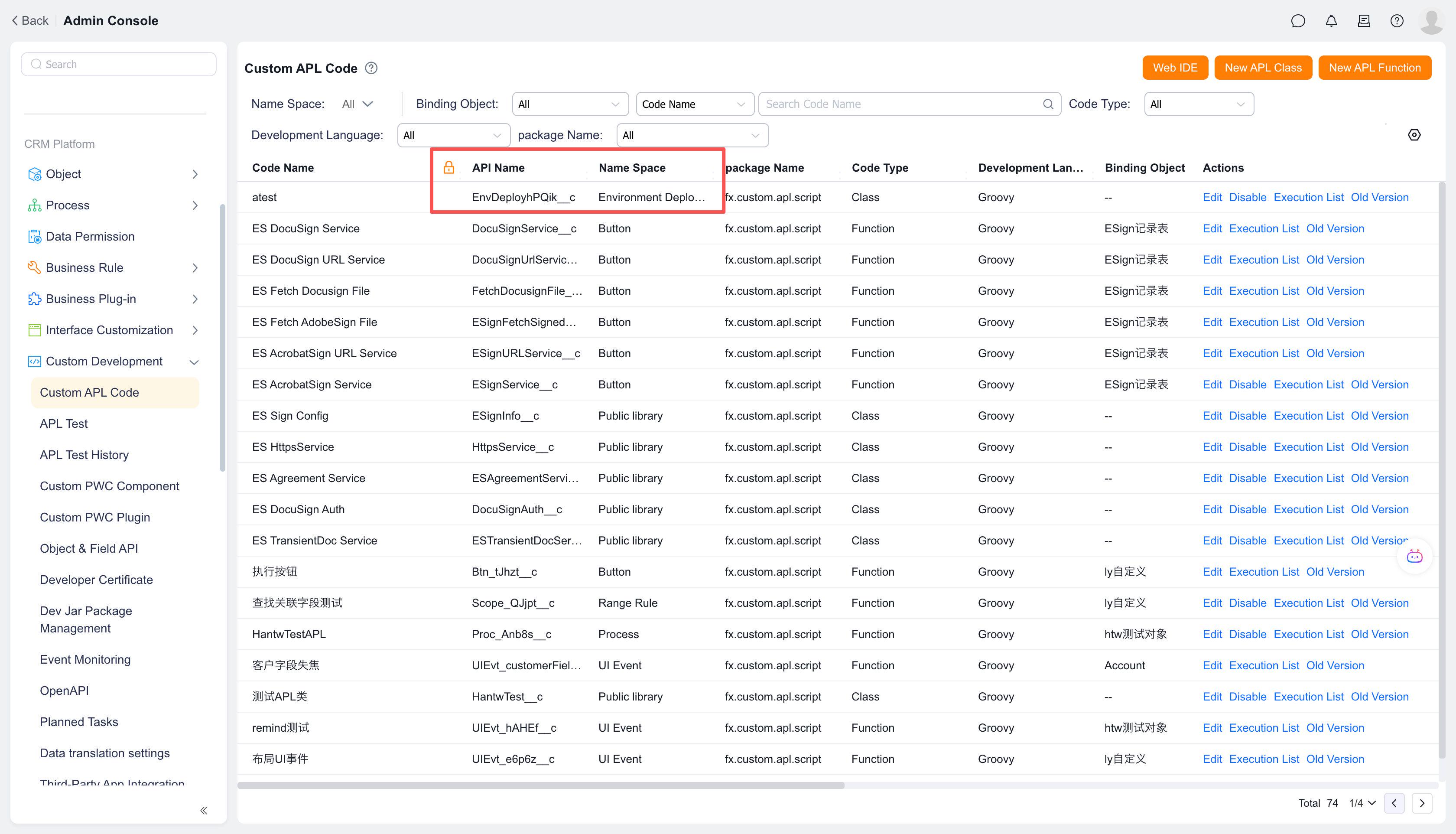Select Custom PWC Component menu item
This screenshot has height=834, width=1456.
click(109, 486)
